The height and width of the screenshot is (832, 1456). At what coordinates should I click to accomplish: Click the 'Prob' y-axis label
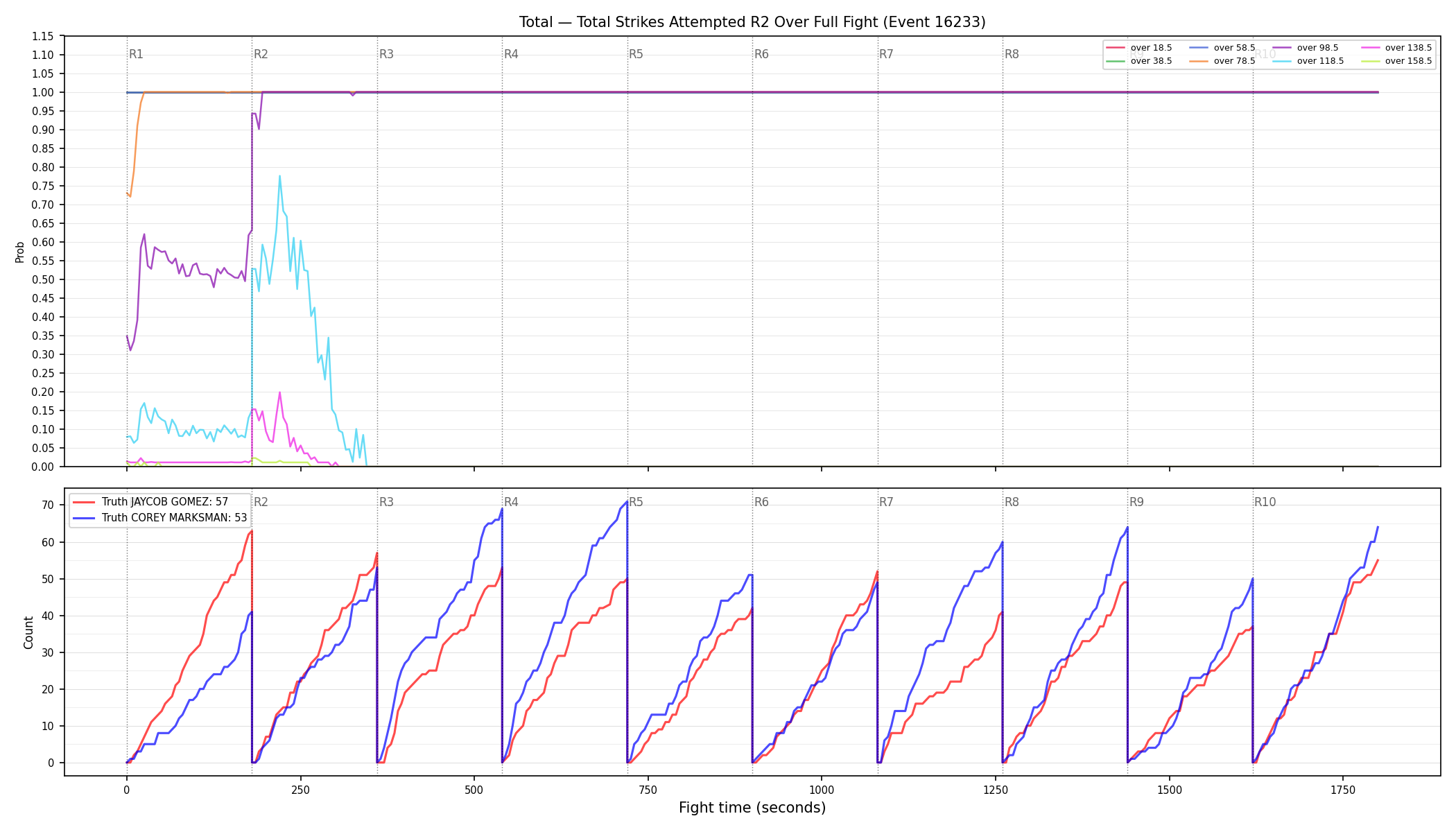pyautogui.click(x=20, y=252)
